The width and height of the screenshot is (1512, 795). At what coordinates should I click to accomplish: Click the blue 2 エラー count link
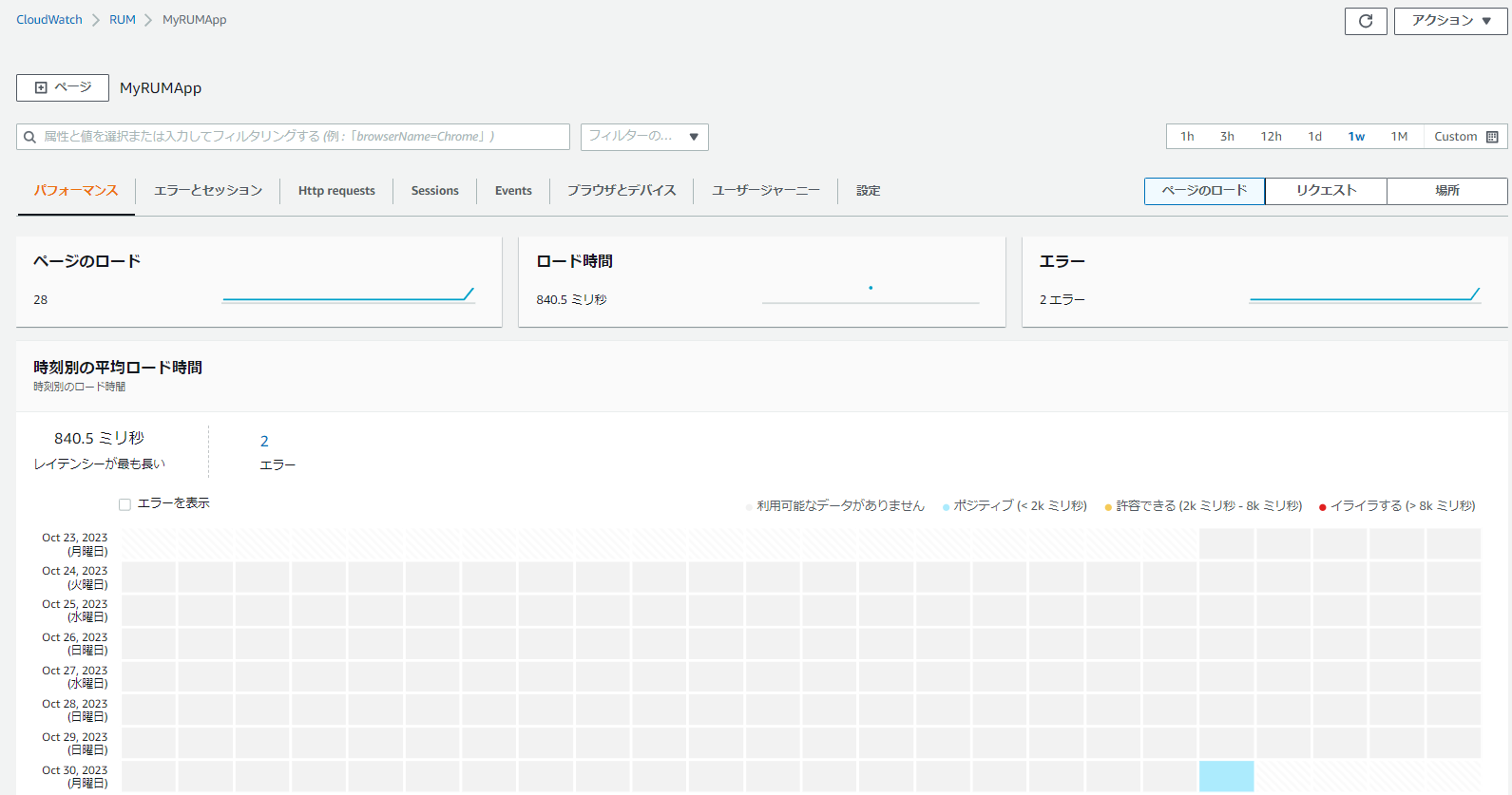264,441
